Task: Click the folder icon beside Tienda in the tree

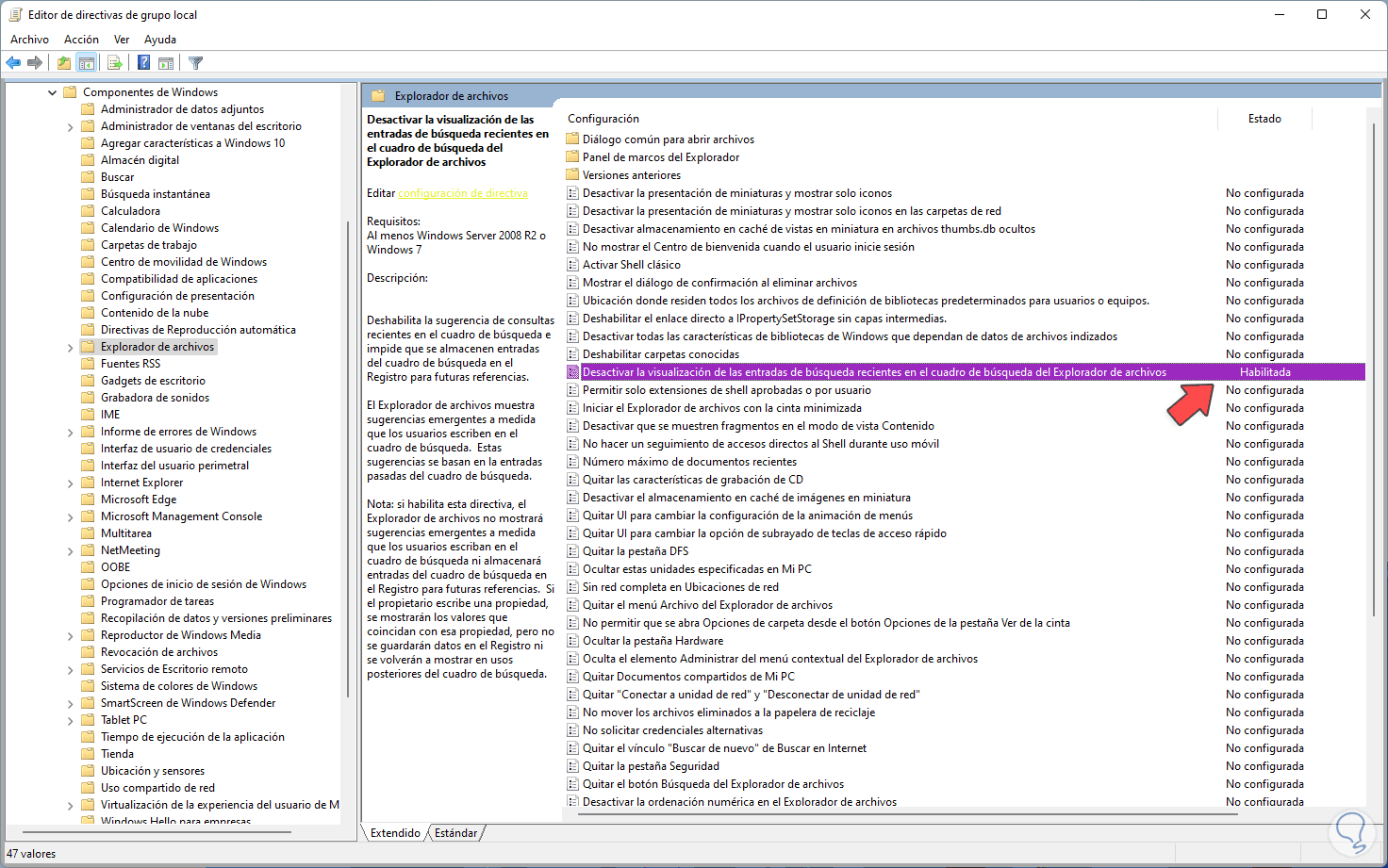Action: (x=88, y=754)
